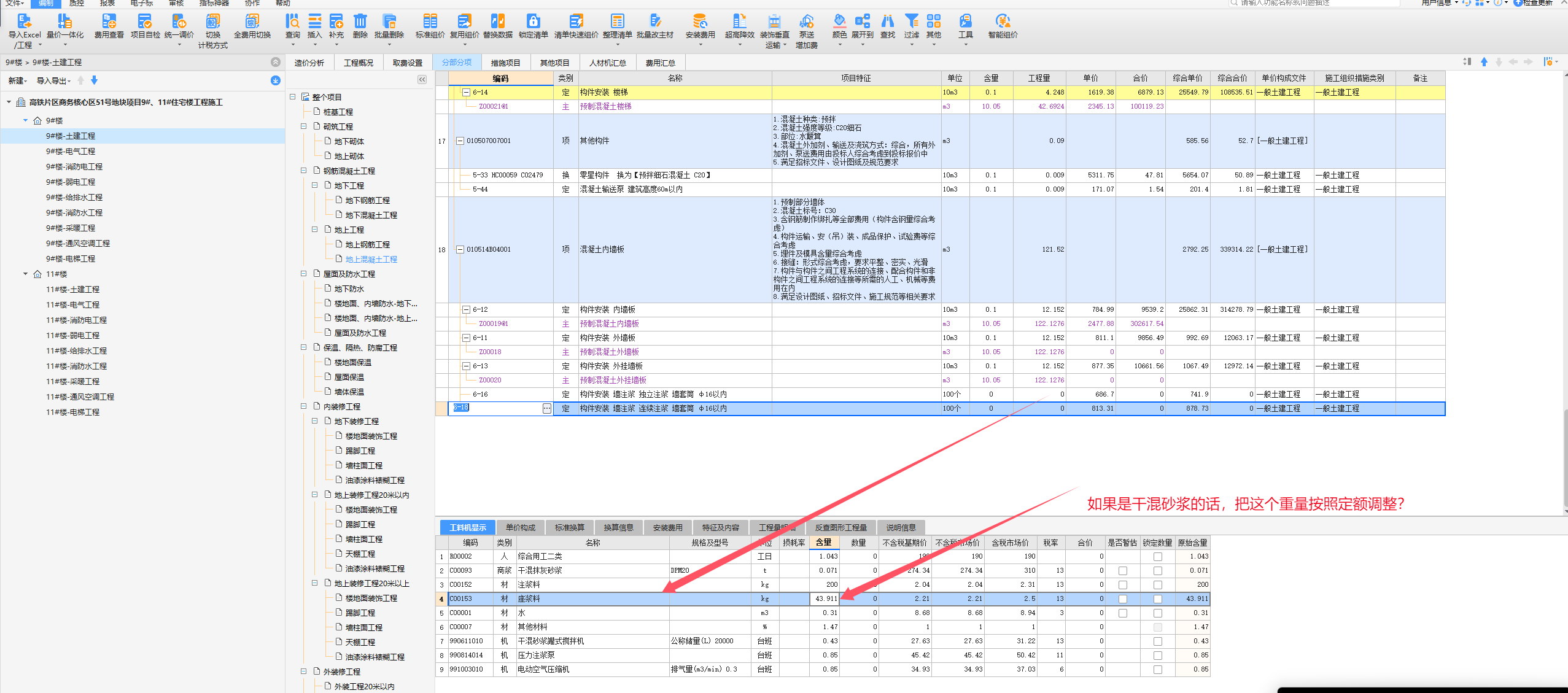Switch to the 措施项目 tab

(505, 63)
